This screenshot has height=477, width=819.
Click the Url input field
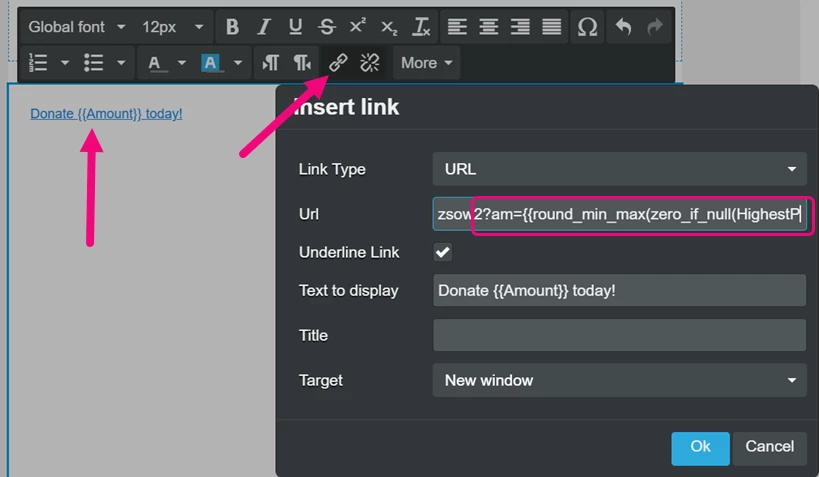(619, 214)
